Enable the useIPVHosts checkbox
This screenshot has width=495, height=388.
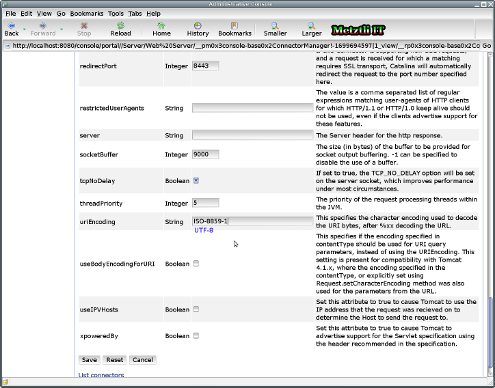(x=196, y=309)
